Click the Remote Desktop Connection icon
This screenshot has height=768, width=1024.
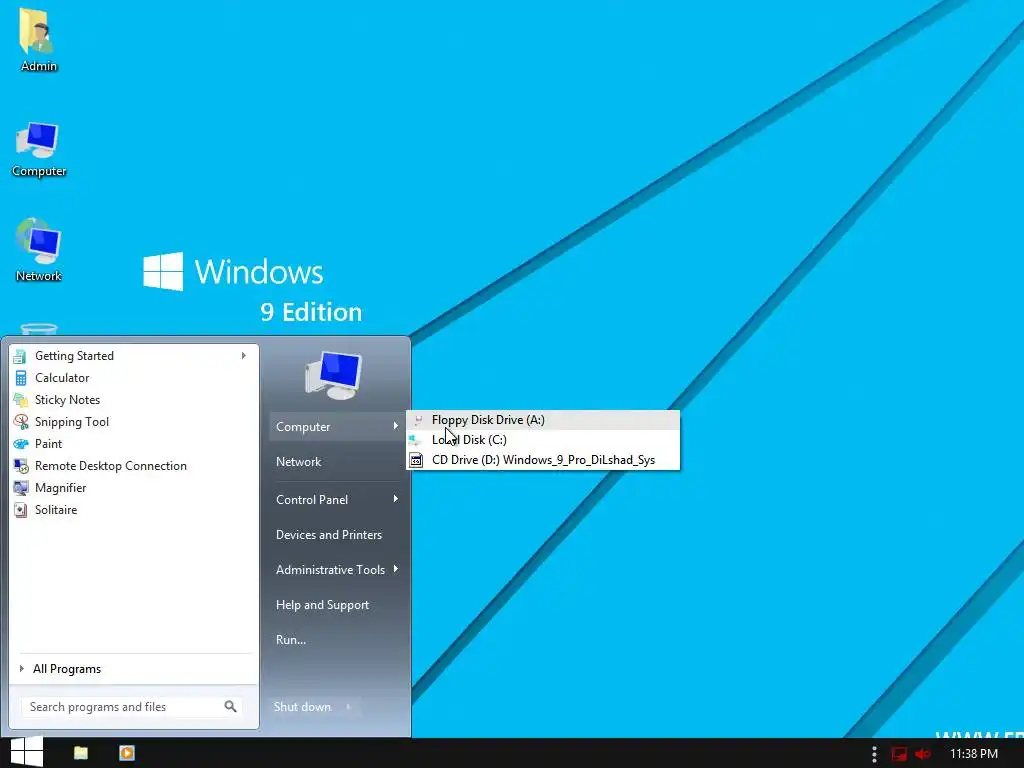point(21,466)
